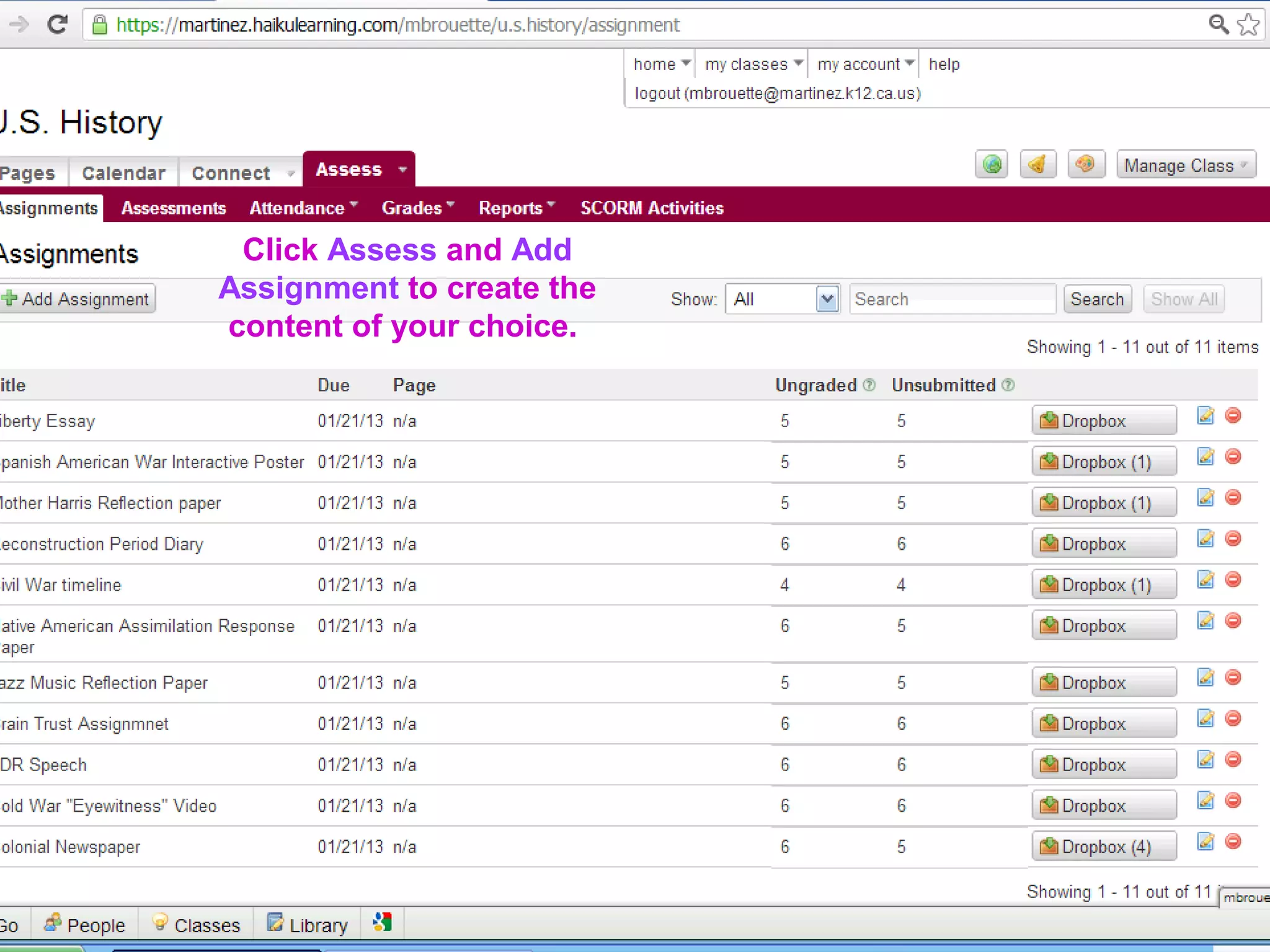Viewport: 1270px width, 952px height.
Task: Open Library in the bottom bar
Action: click(x=308, y=925)
